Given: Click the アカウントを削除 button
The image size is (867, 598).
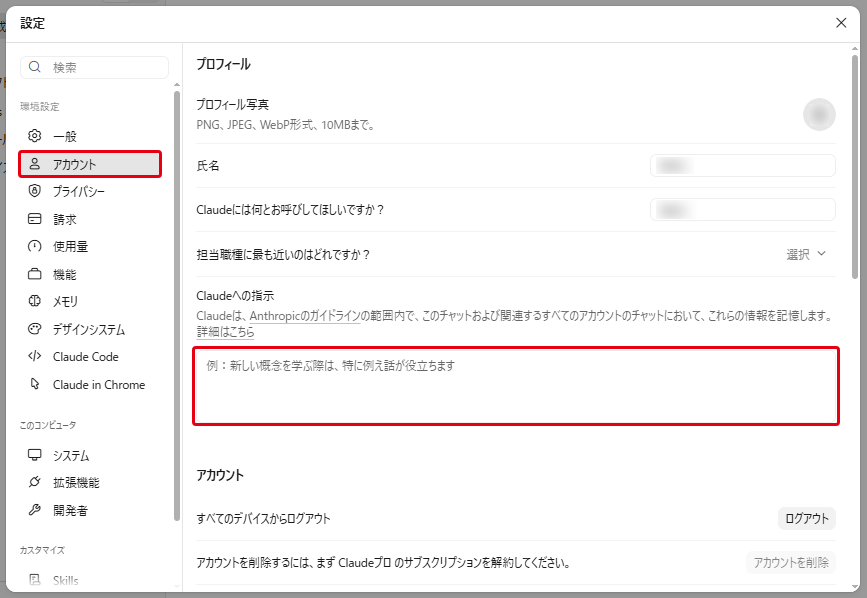Looking at the screenshot, I should [x=791, y=563].
